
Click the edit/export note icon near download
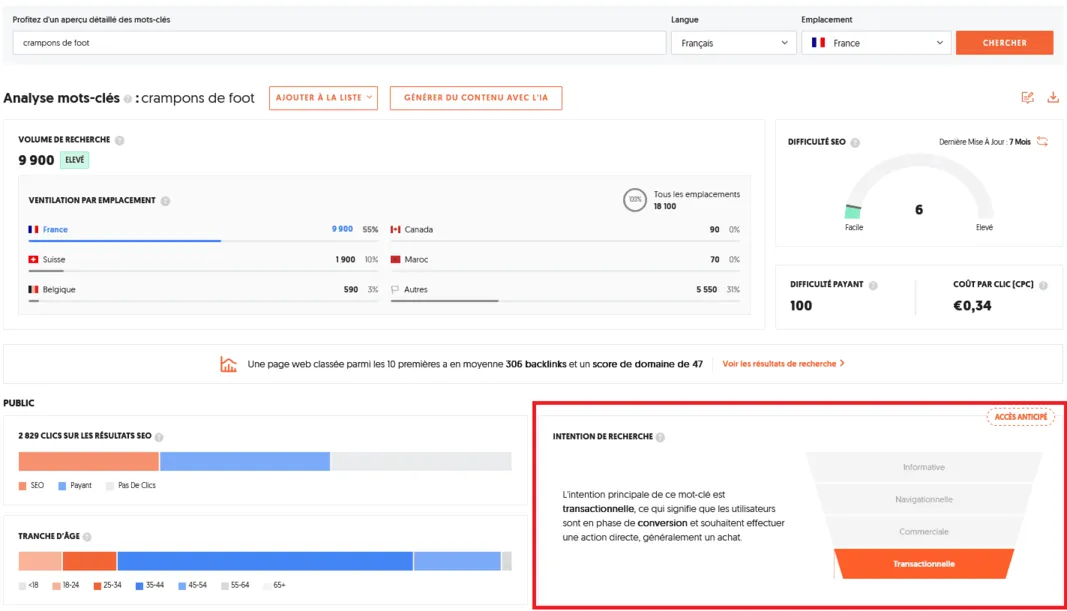tap(1028, 98)
